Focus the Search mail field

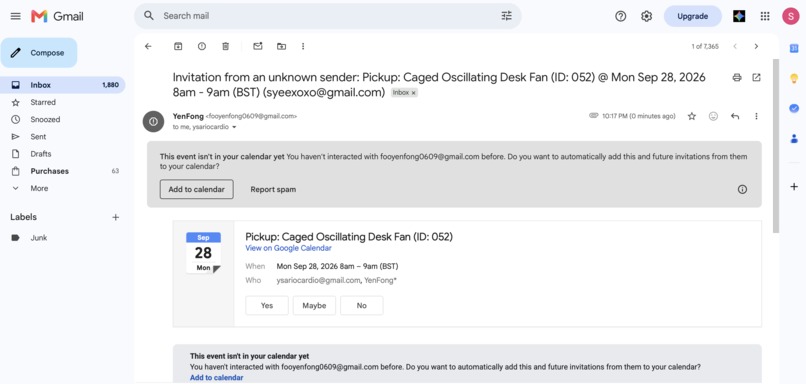tap(329, 16)
